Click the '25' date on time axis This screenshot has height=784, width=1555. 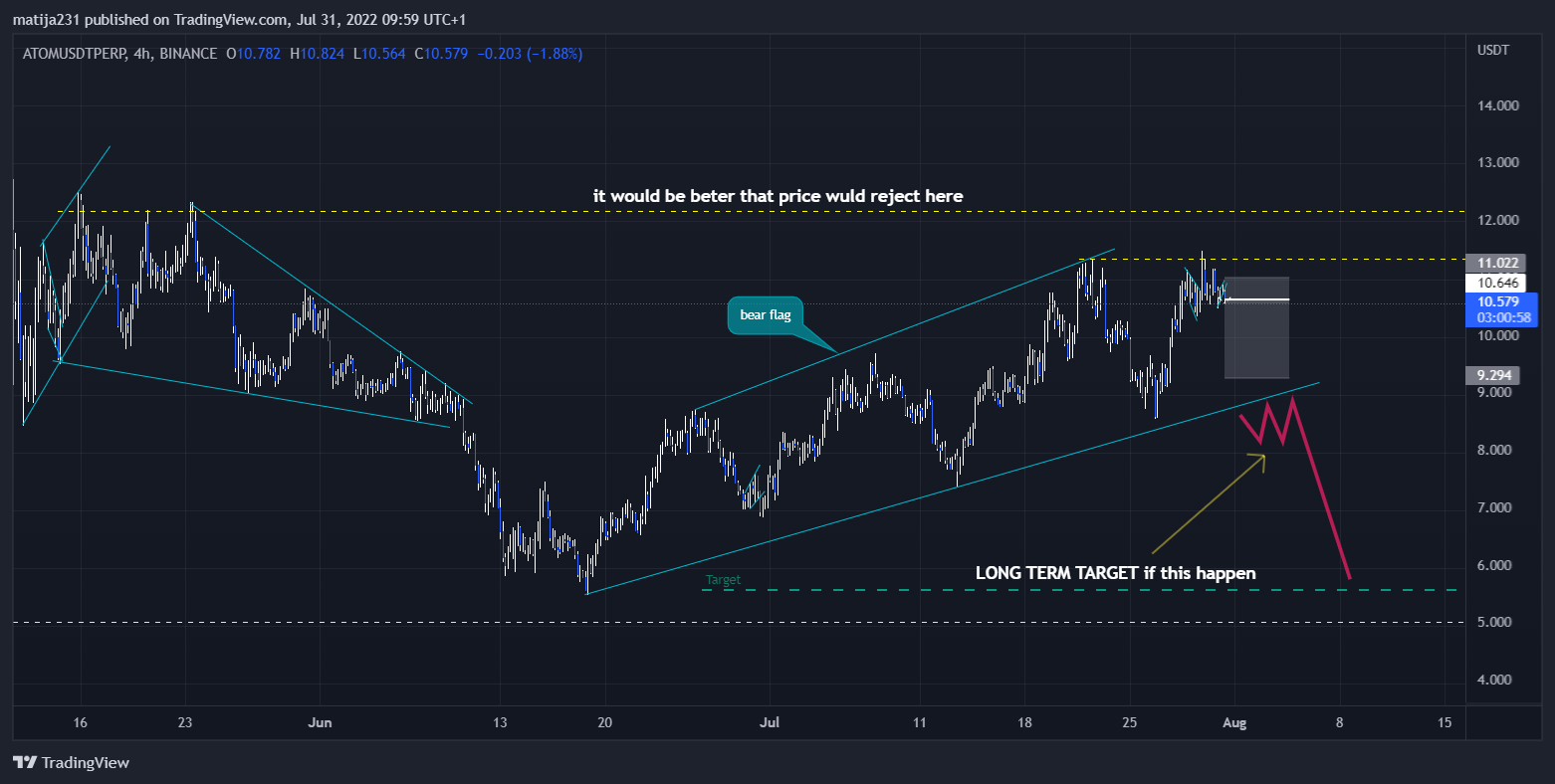(x=1129, y=722)
